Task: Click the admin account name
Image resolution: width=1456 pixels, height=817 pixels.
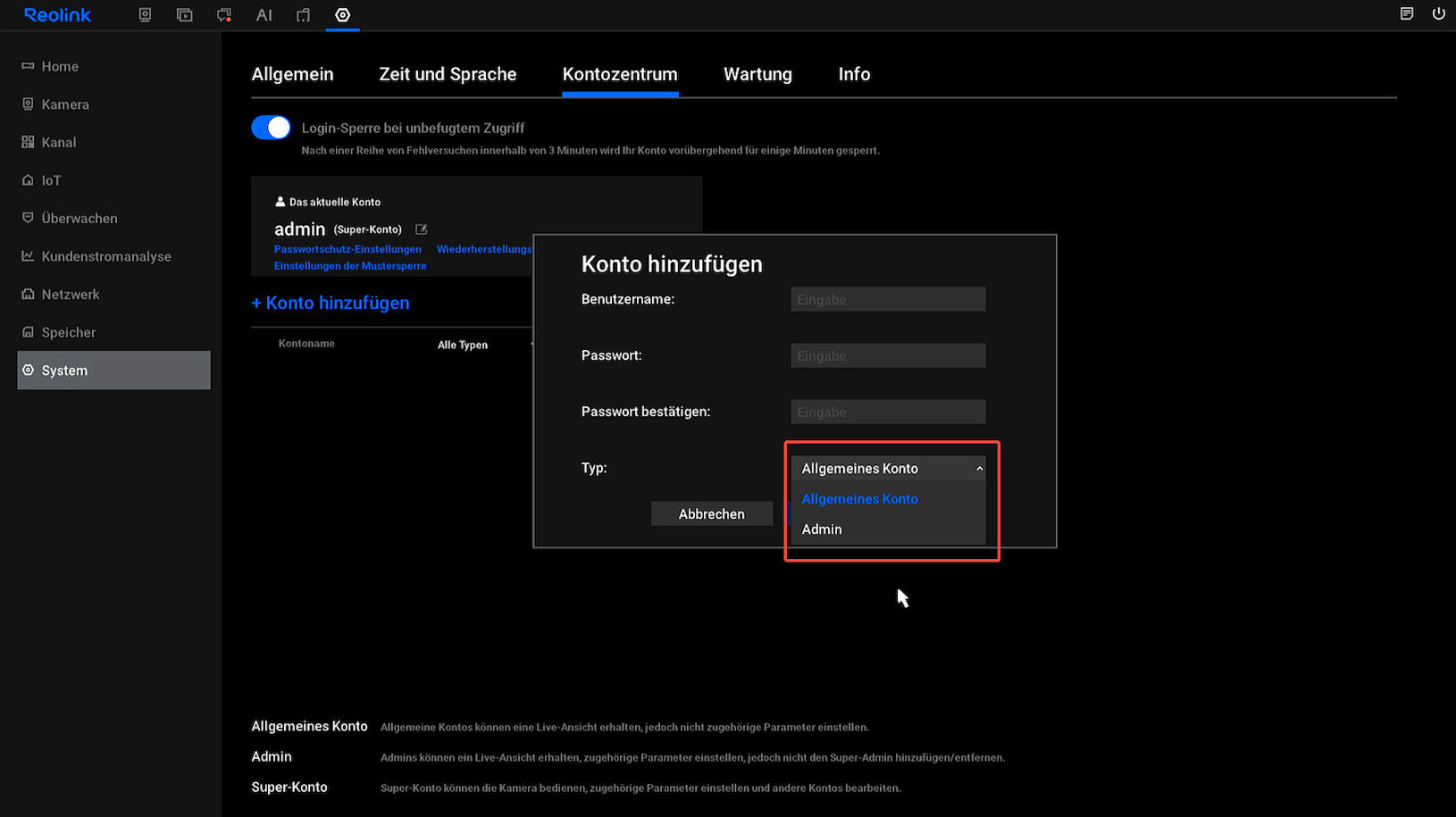Action: coord(299,229)
